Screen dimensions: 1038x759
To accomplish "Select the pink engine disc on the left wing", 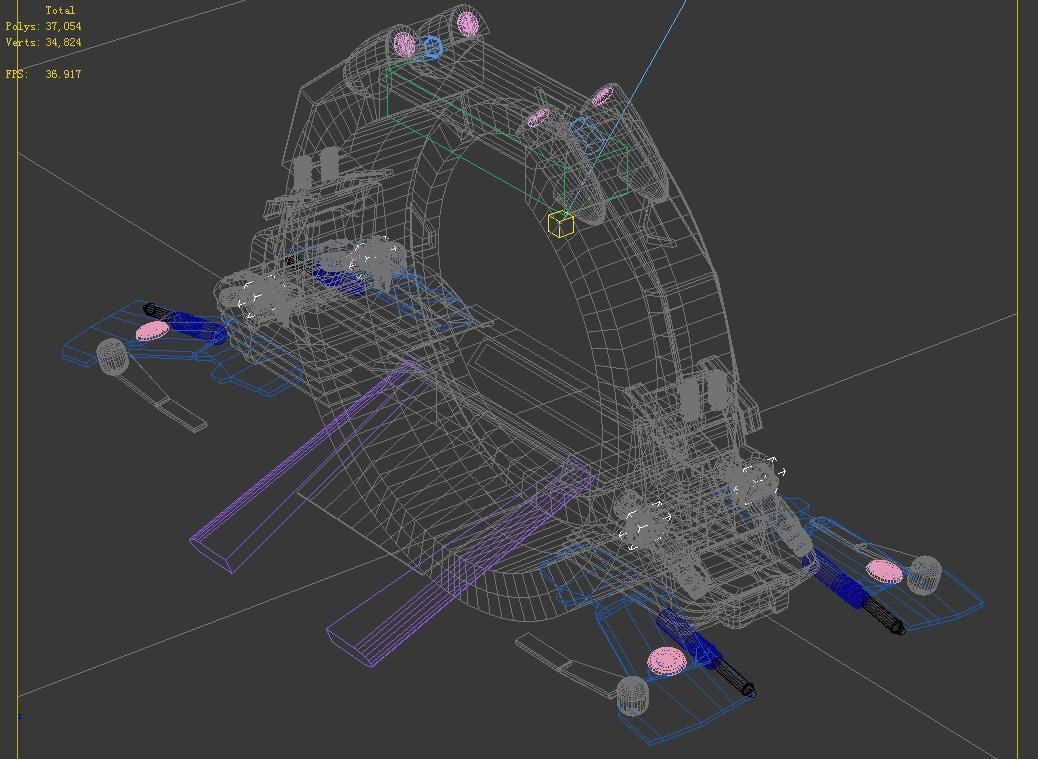I will pos(150,329).
